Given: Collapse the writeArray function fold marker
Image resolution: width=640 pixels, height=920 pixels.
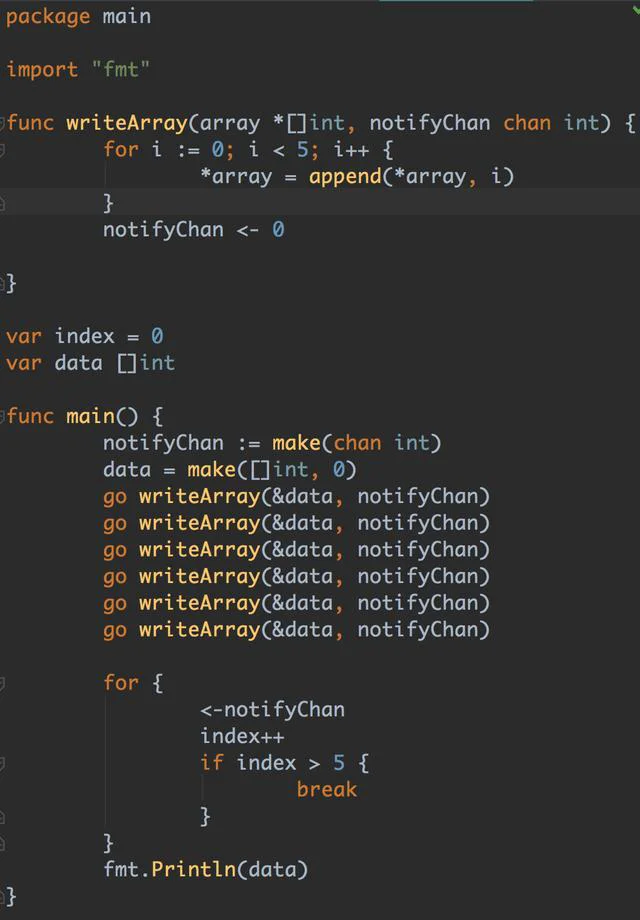Looking at the screenshot, I should tap(2, 123).
